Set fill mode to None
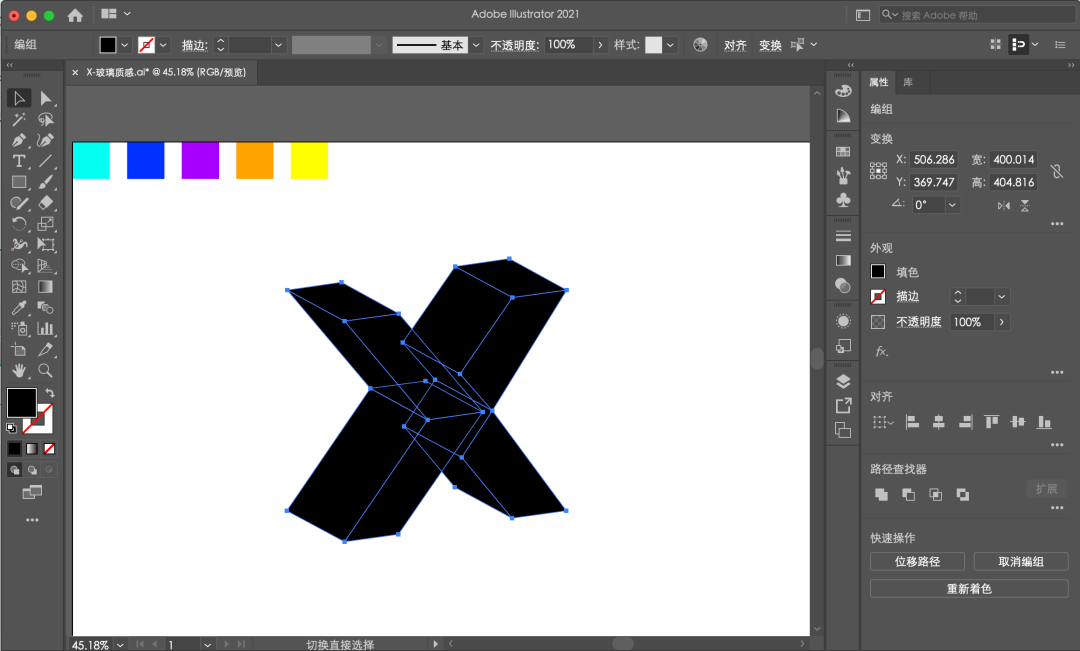Image resolution: width=1080 pixels, height=651 pixels. (50, 449)
